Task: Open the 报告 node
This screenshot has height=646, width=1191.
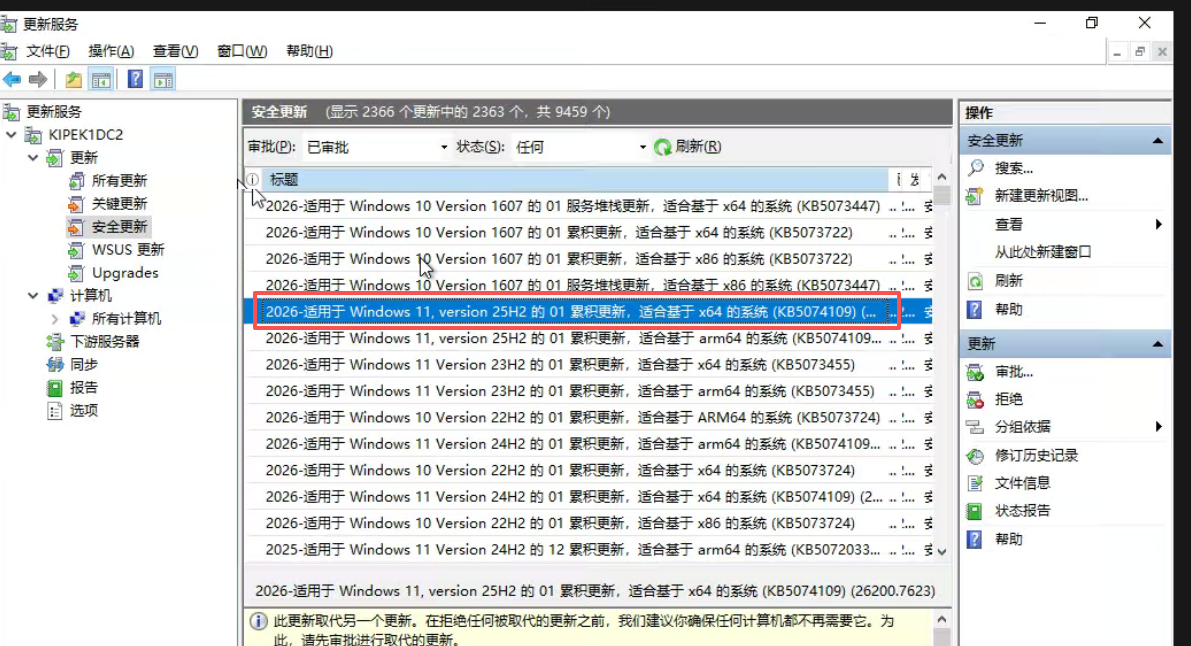Action: 84,388
